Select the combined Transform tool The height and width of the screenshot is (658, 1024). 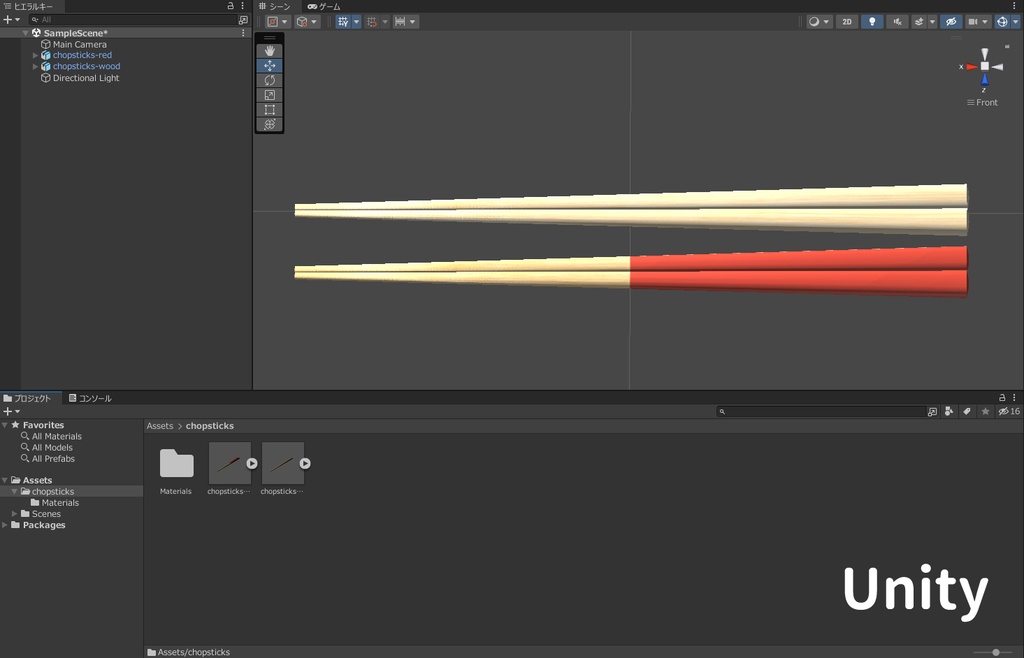[270, 124]
